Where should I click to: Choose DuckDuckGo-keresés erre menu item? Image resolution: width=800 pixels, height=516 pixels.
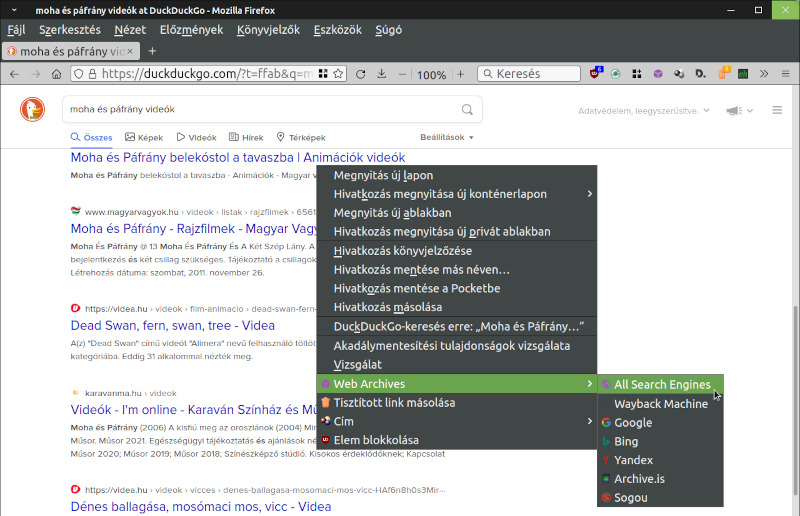click(x=457, y=327)
